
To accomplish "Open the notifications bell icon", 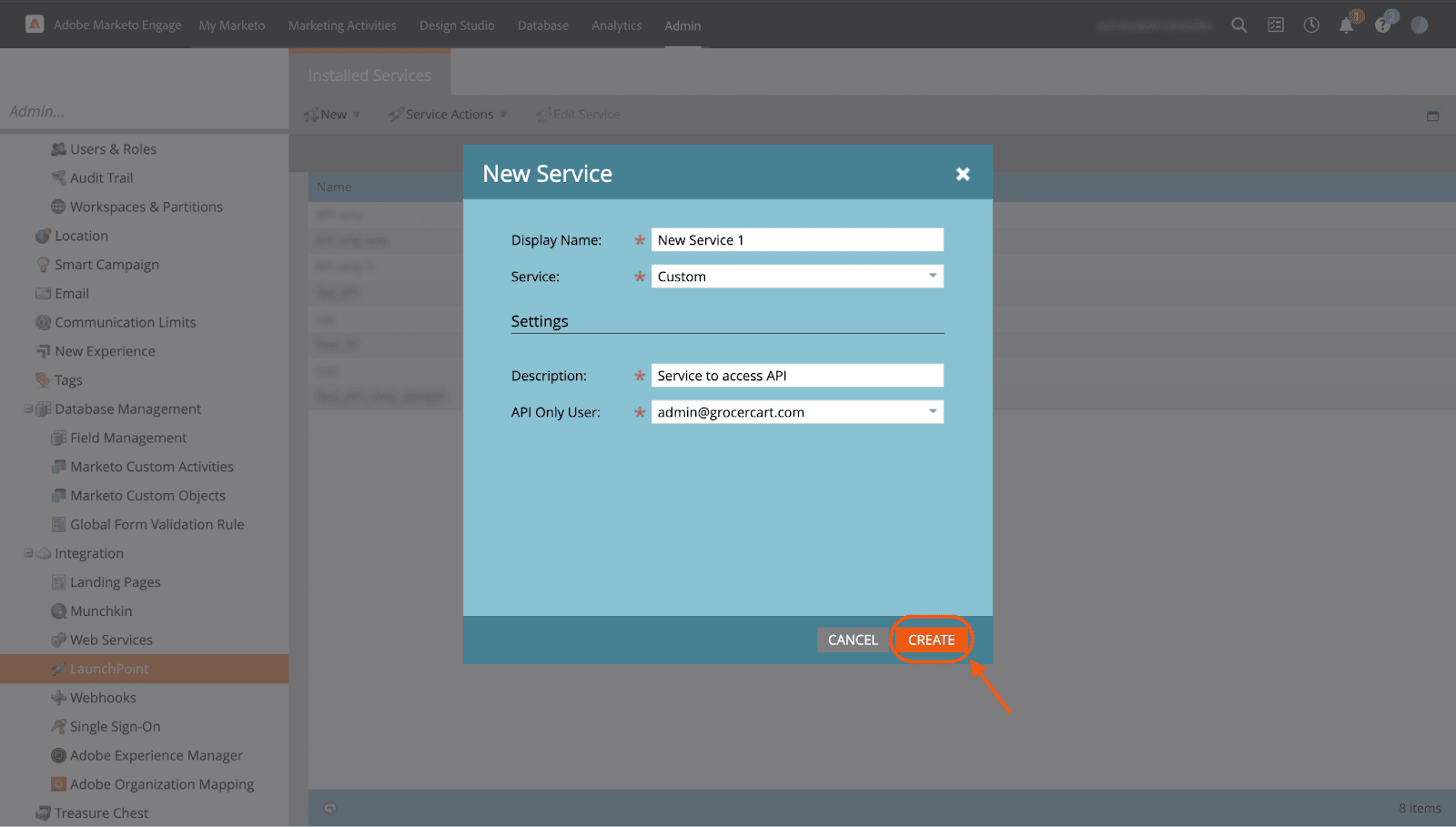I will 1346,25.
